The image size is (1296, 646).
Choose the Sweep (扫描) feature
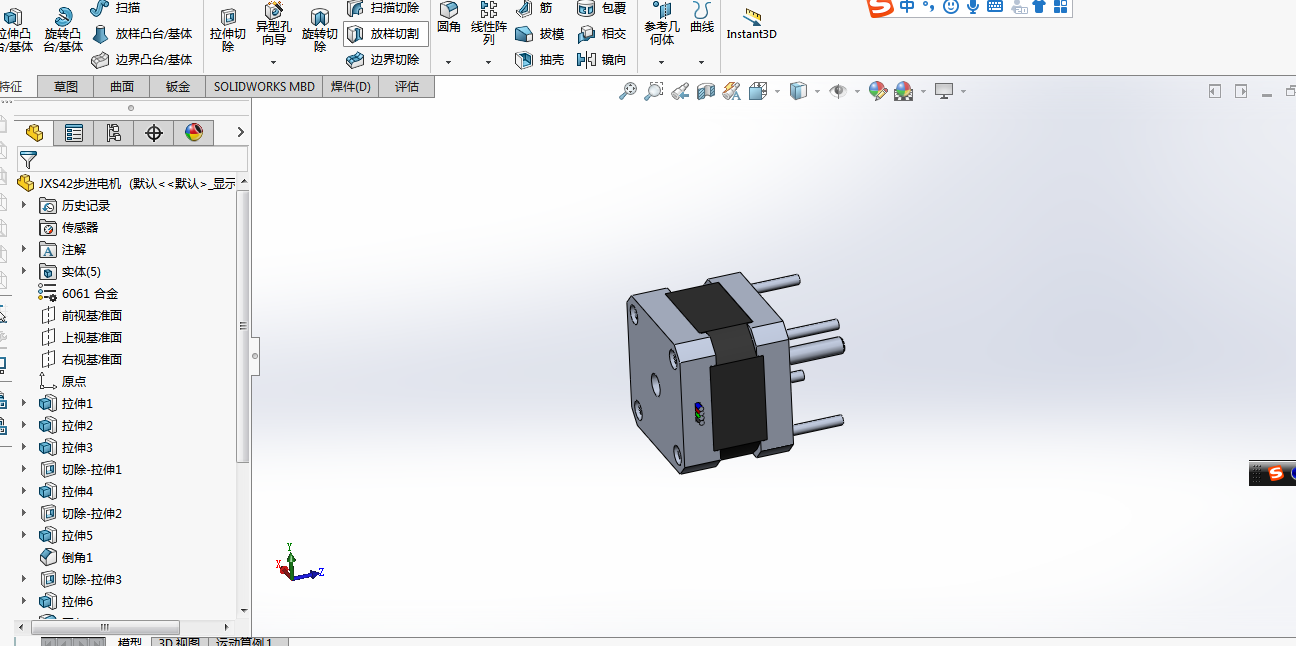pyautogui.click(x=115, y=8)
